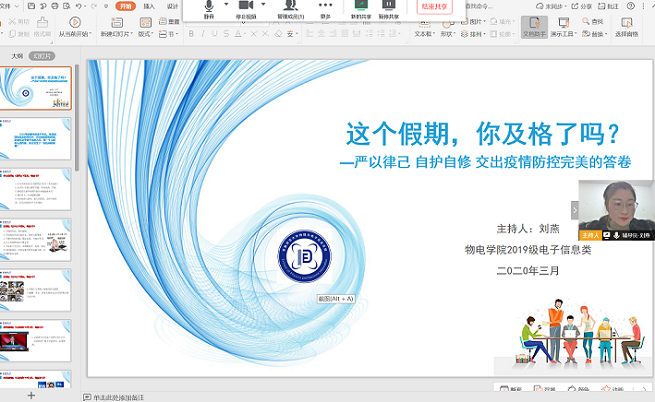Click the save icon in quick access bar
655x402 pixels.
[x=31, y=6]
